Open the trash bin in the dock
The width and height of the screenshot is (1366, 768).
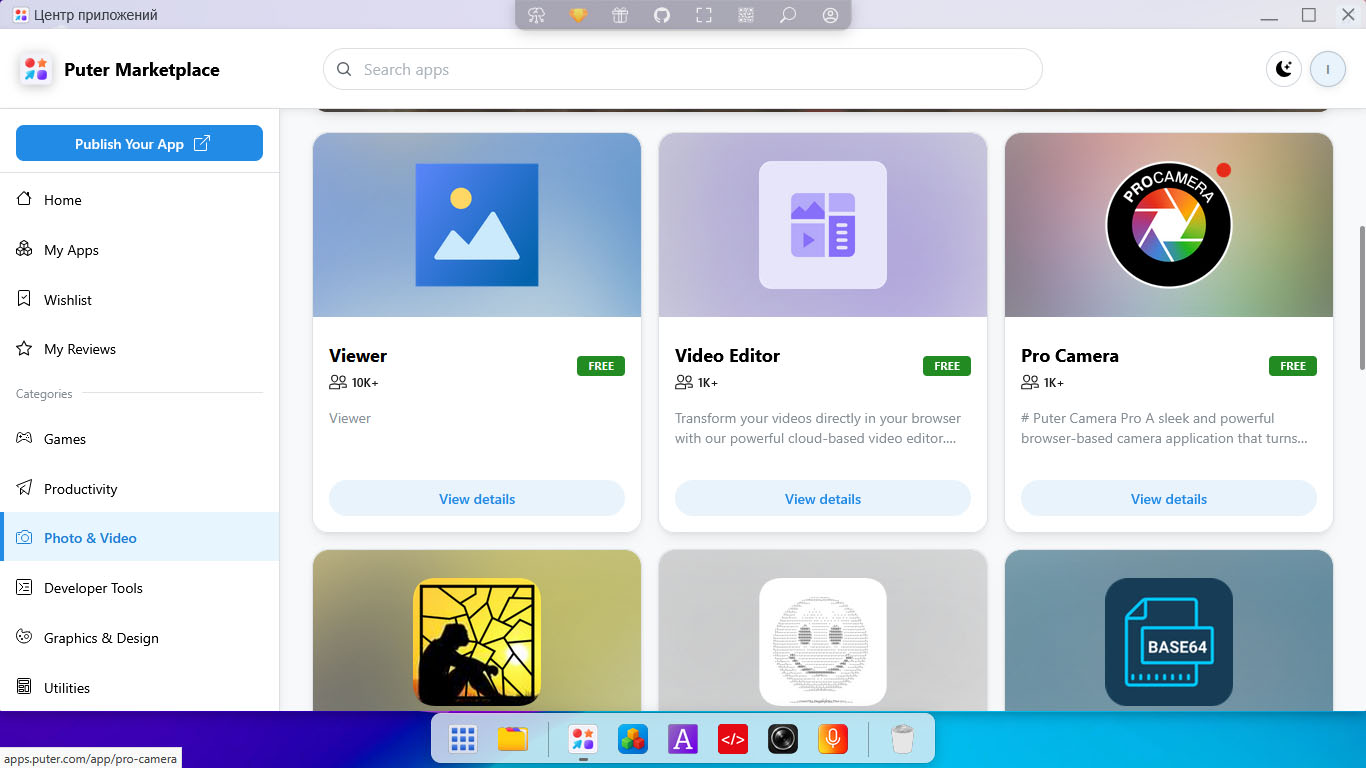[x=902, y=739]
